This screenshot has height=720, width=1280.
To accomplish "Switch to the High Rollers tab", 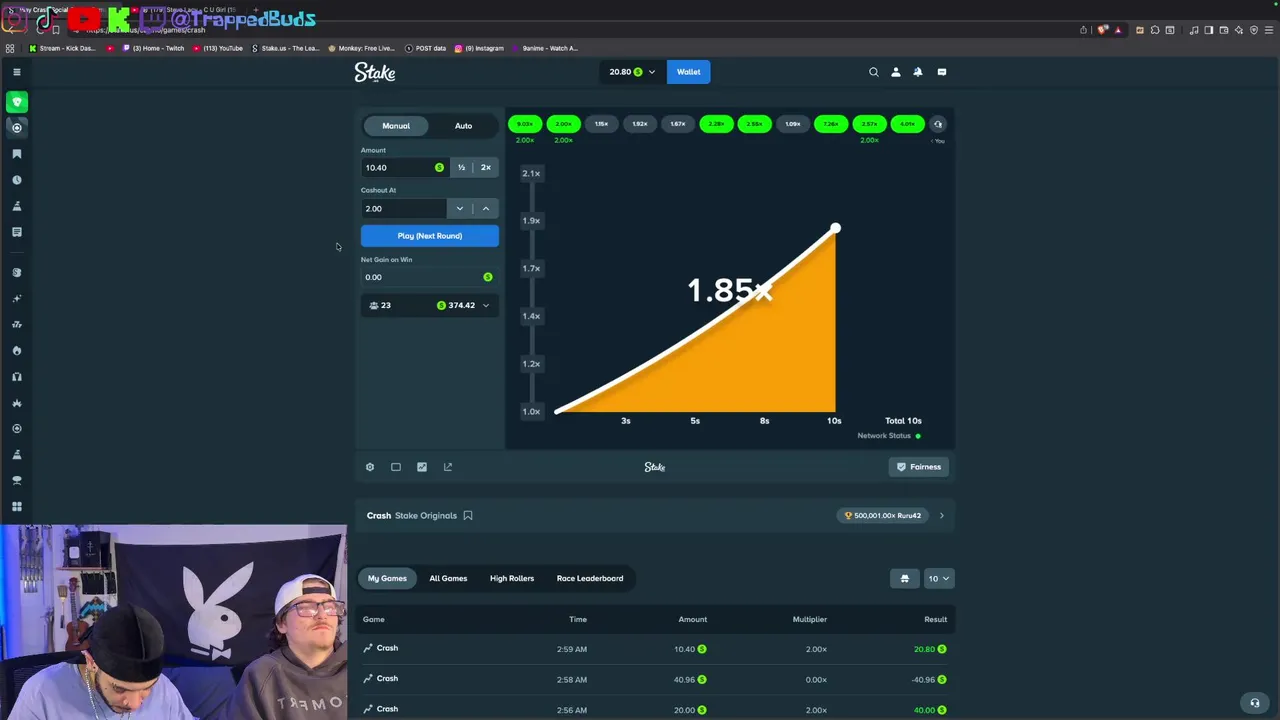I will [512, 578].
